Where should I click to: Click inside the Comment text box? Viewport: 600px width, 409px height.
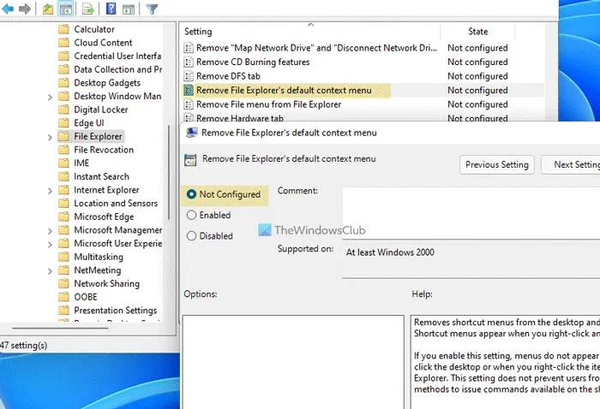(x=471, y=213)
